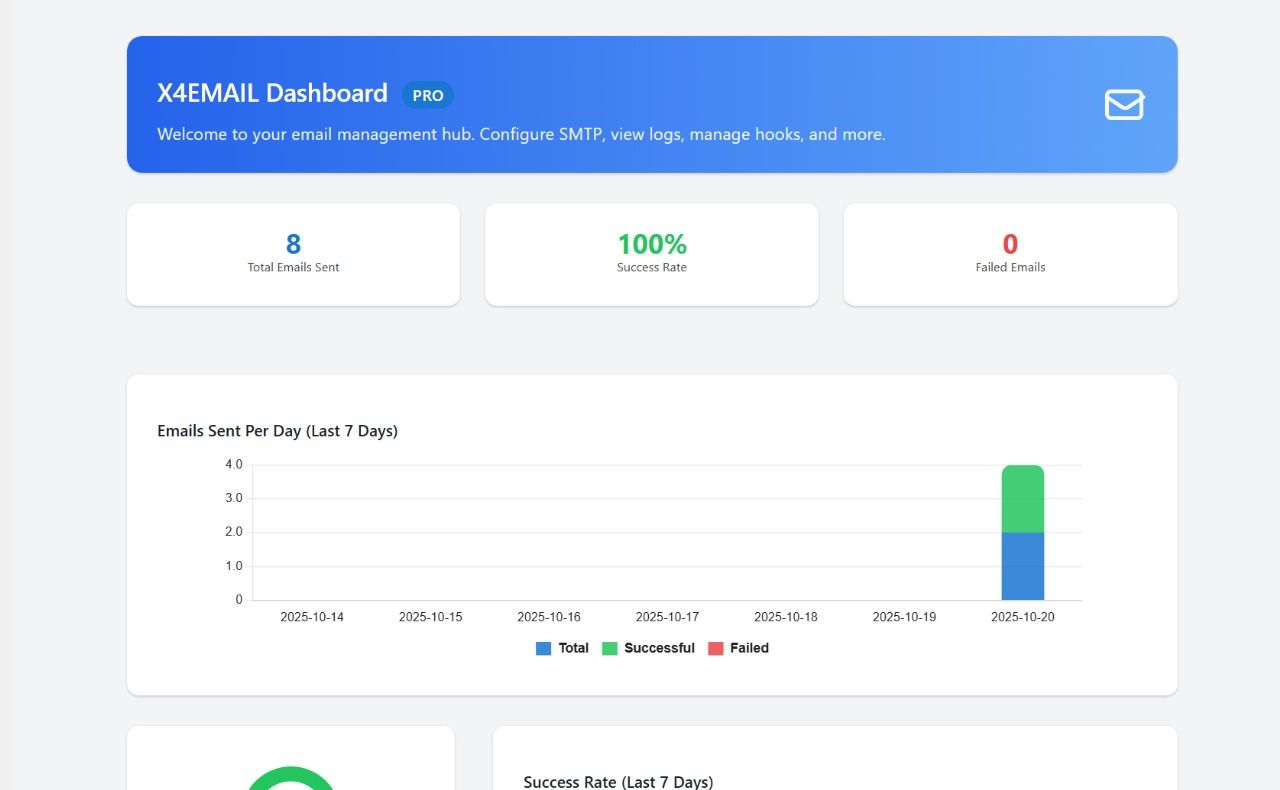1280x790 pixels.
Task: Toggle the Total dataset legend label
Action: pyautogui.click(x=573, y=648)
